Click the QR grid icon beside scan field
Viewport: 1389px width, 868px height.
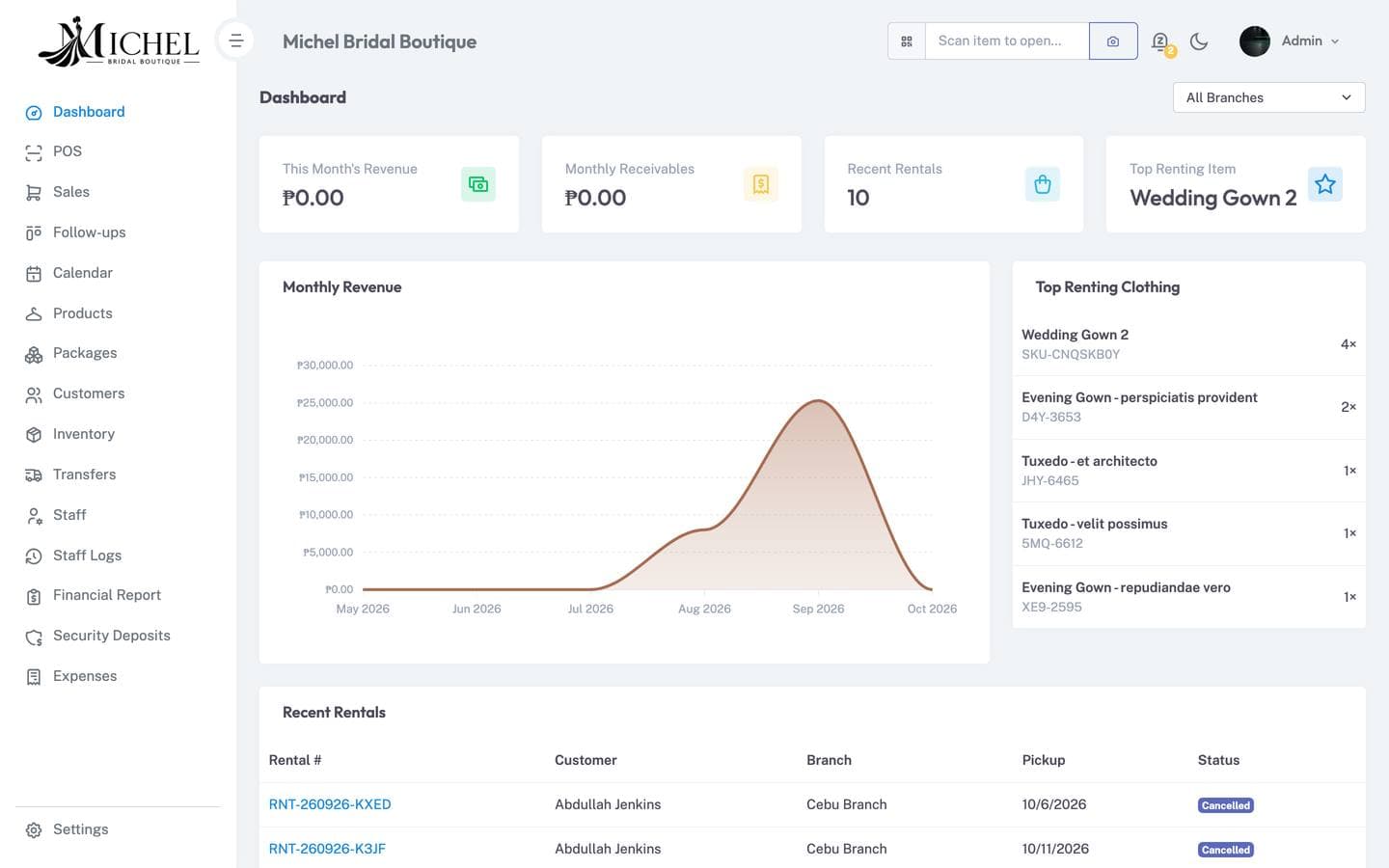pyautogui.click(x=907, y=41)
